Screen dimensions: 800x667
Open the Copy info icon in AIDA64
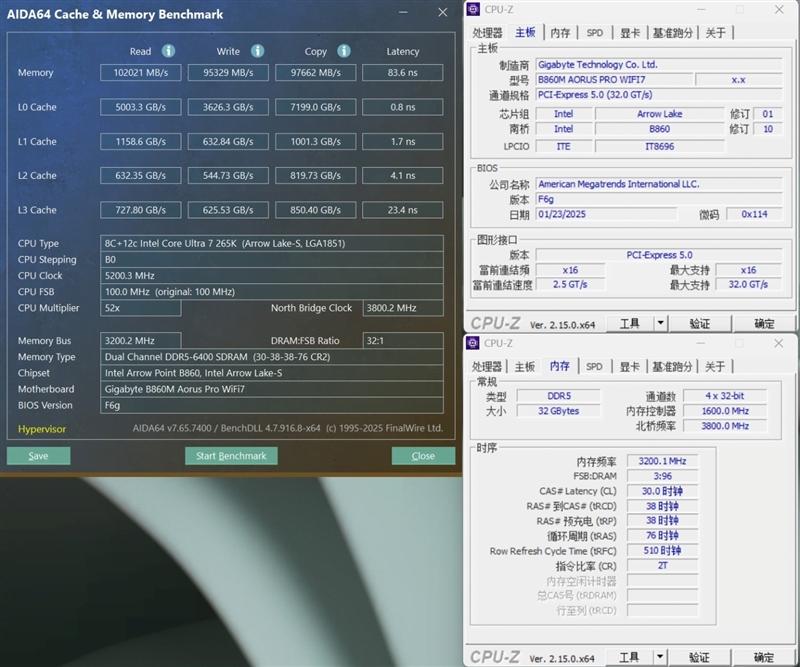(344, 51)
